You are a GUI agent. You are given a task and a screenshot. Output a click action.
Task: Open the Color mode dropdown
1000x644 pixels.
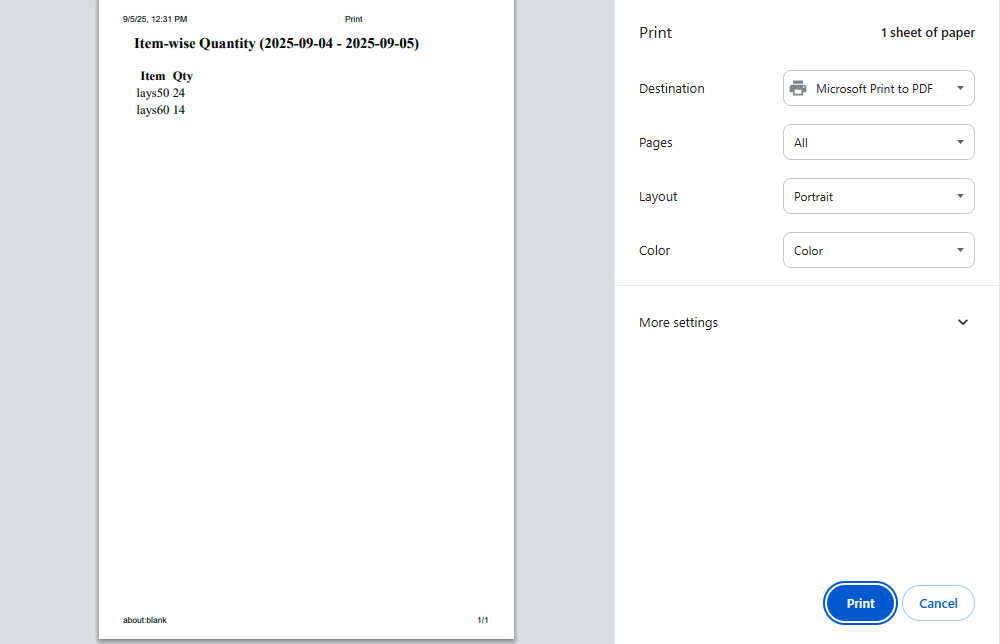(x=878, y=250)
